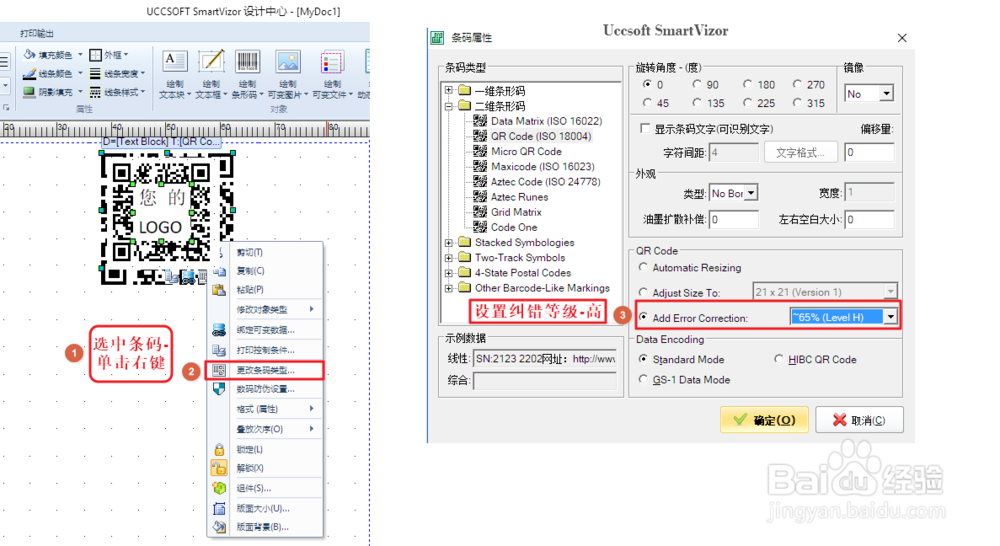Expand the 一维条形码 tree folder
The height and width of the screenshot is (546, 1000).
pos(449,91)
